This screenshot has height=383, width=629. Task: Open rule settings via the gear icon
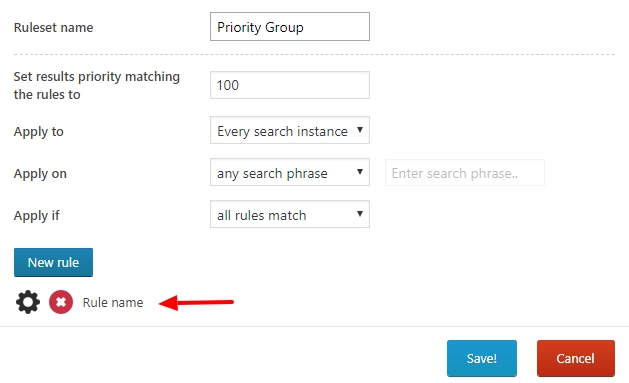coord(28,302)
